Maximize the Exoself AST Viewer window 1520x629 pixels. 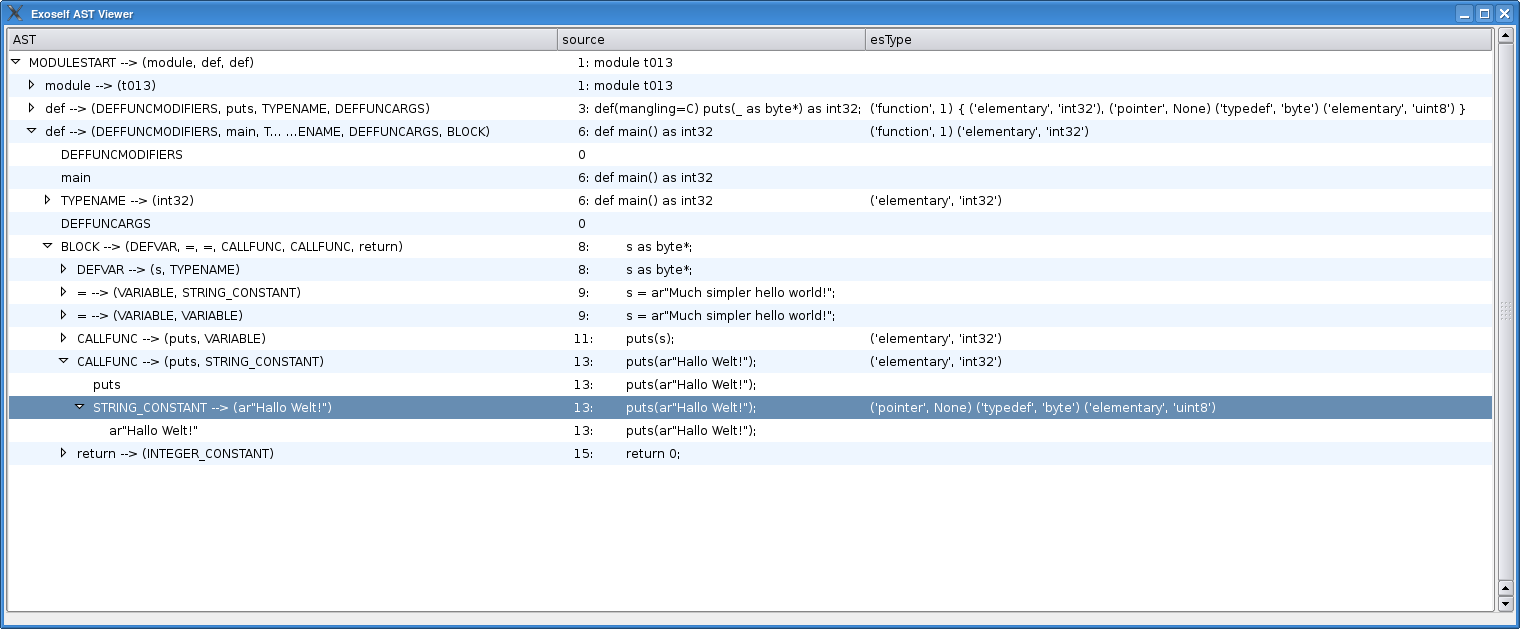pos(1484,14)
